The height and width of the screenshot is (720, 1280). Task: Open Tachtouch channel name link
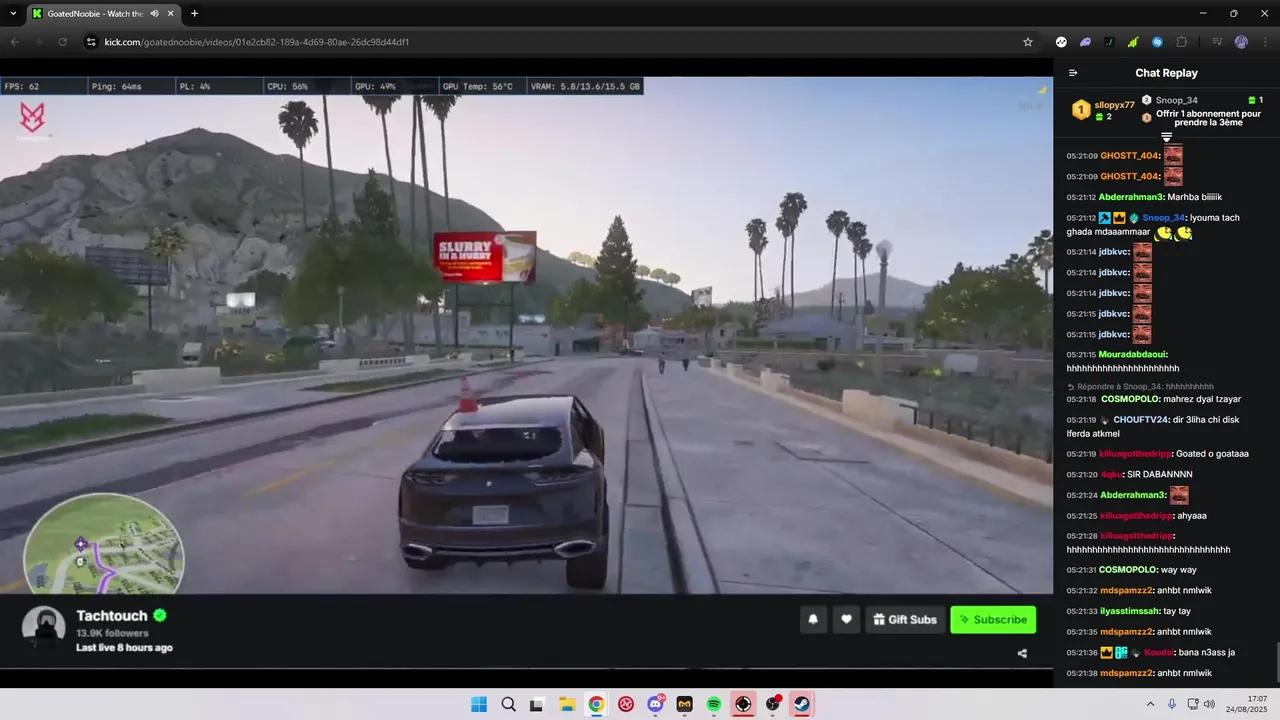(x=112, y=616)
